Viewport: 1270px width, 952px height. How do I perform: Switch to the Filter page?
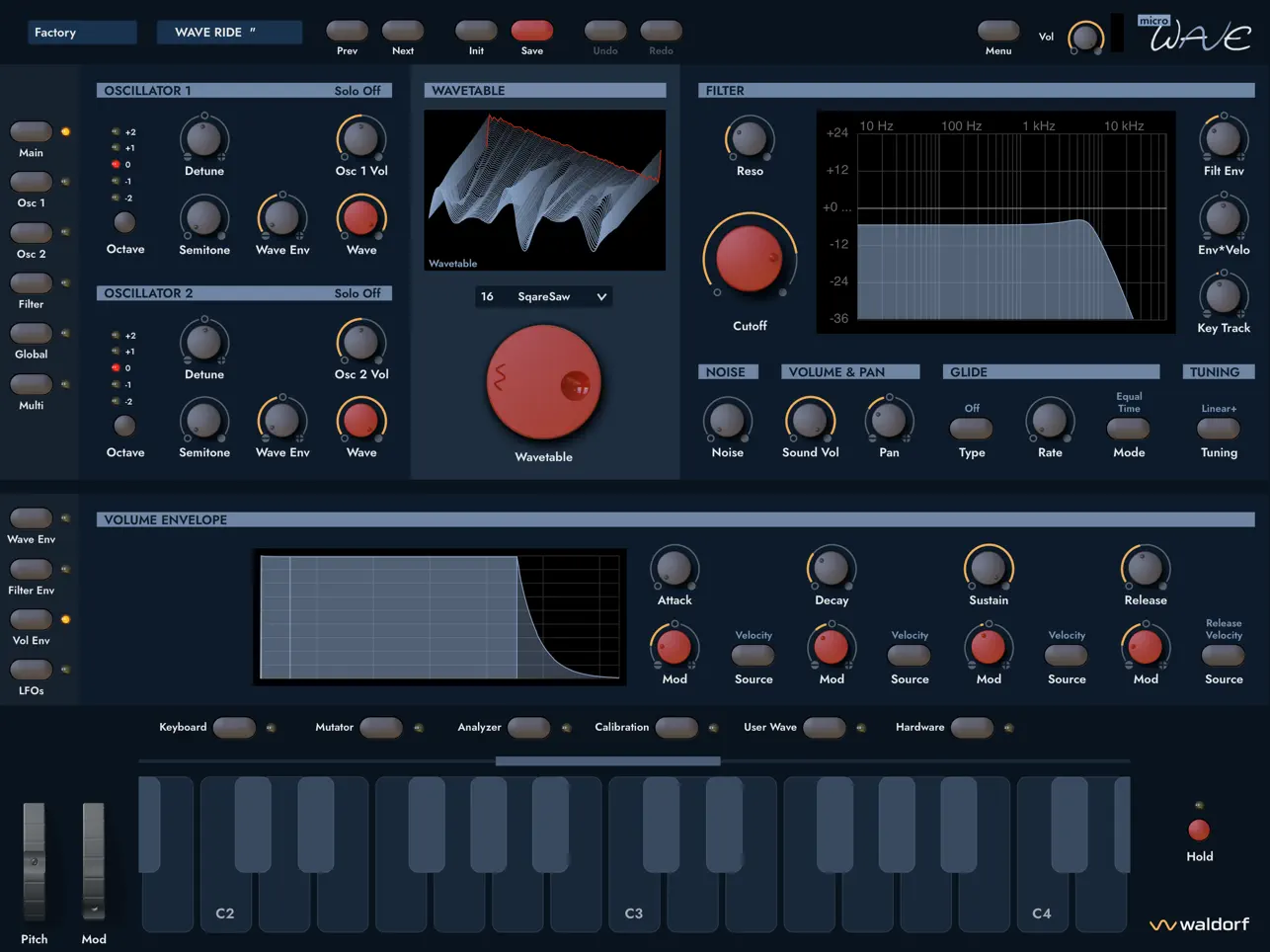coord(31,283)
